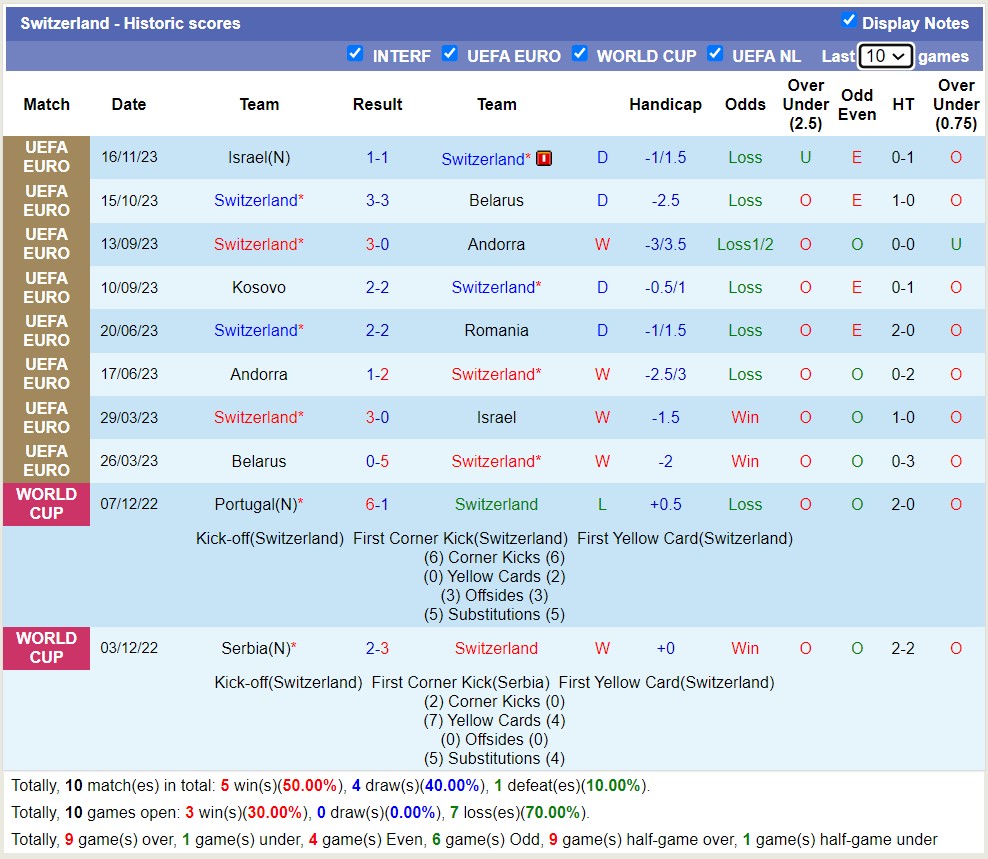Screen dimensions: 988x859
Task: Open the Last games count dropdown
Action: coord(886,56)
